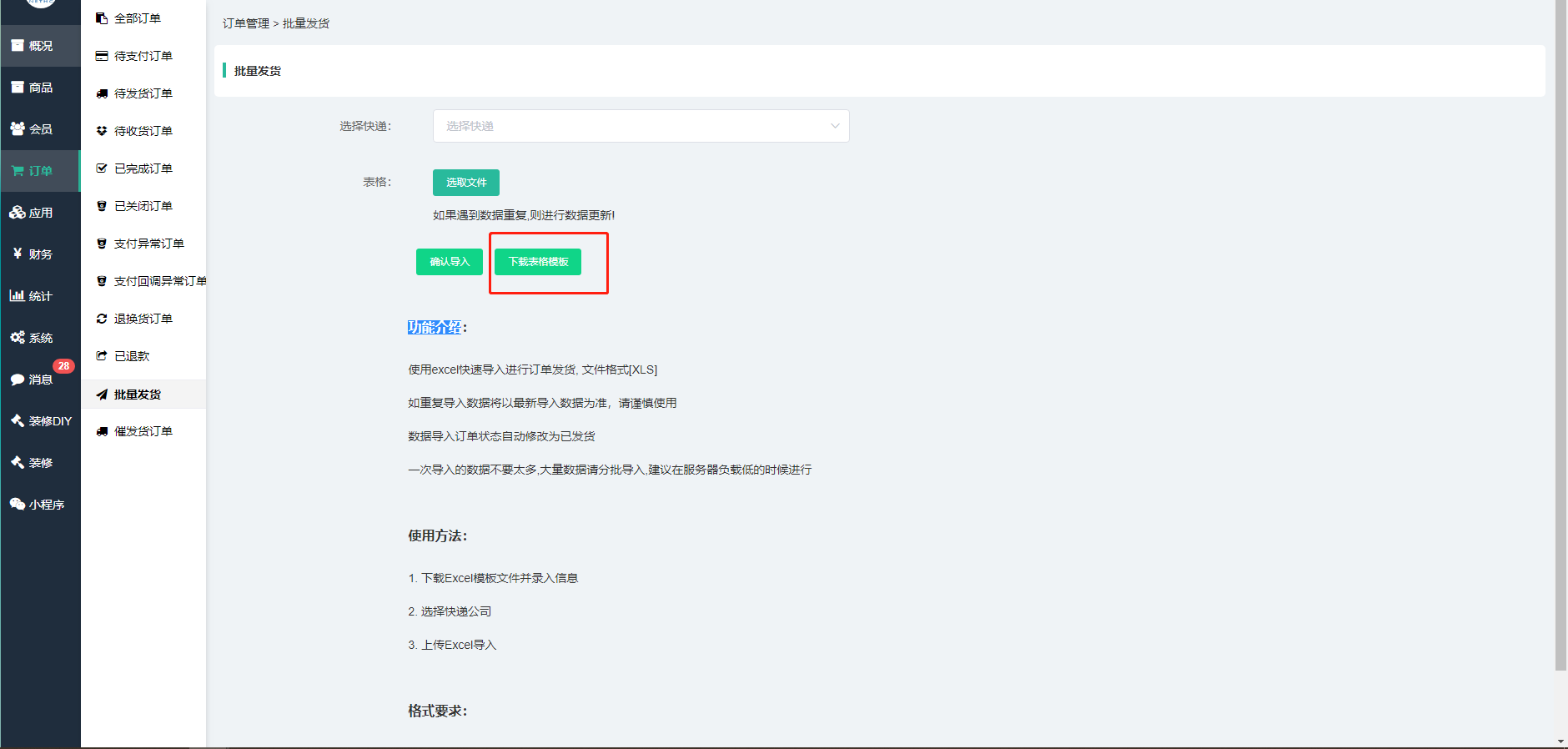Click the 格式要求 heading
The width and height of the screenshot is (1568, 749).
(437, 711)
